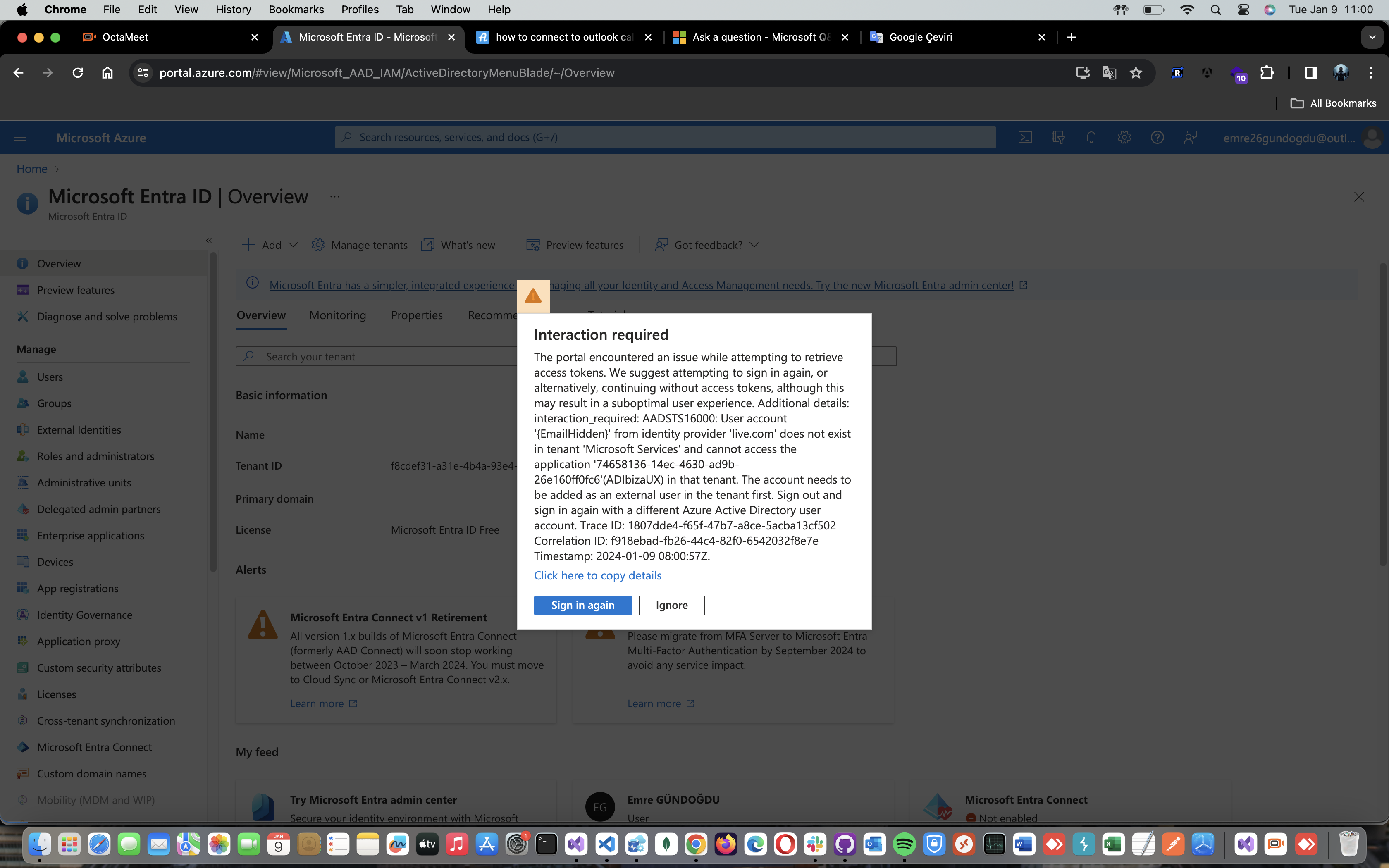Switch to the Monitoring tab
This screenshot has height=868, width=1389.
click(337, 315)
